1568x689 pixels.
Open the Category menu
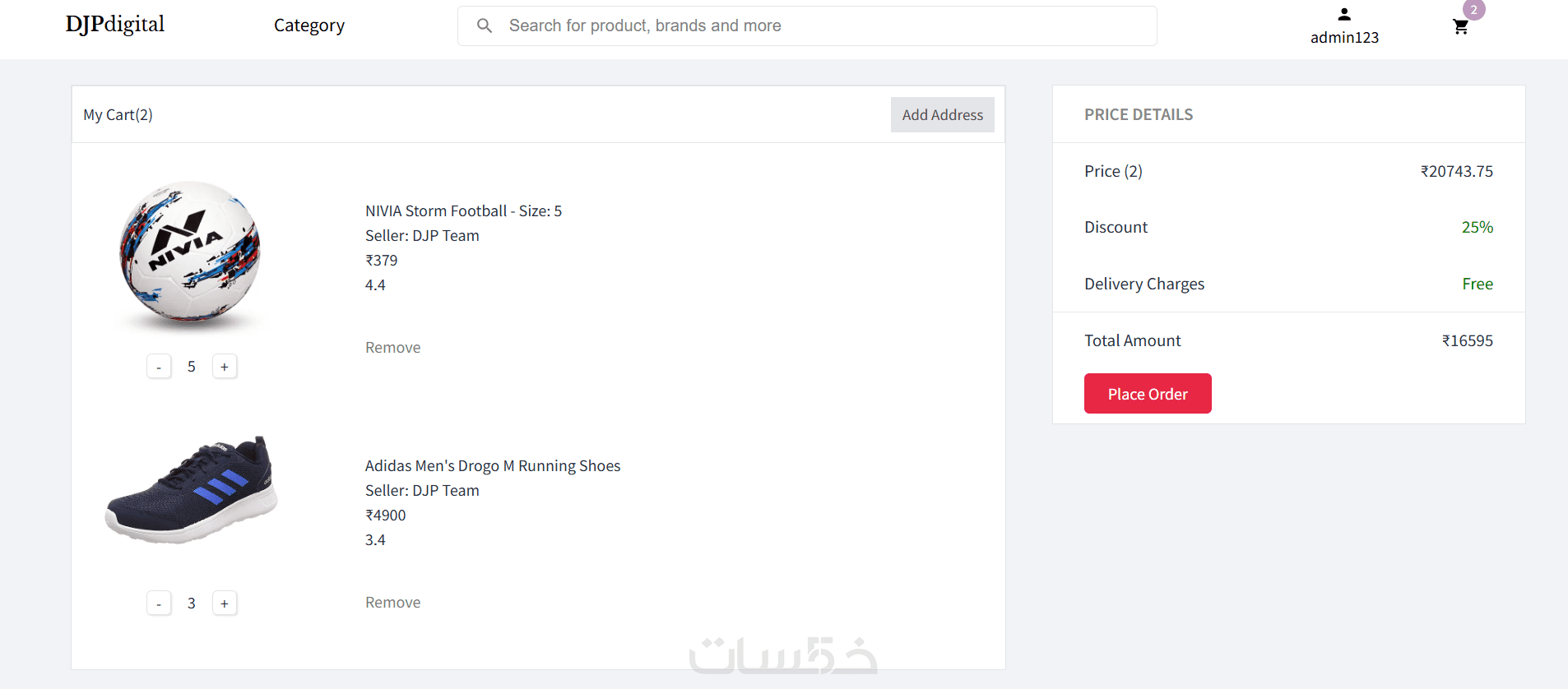point(308,25)
